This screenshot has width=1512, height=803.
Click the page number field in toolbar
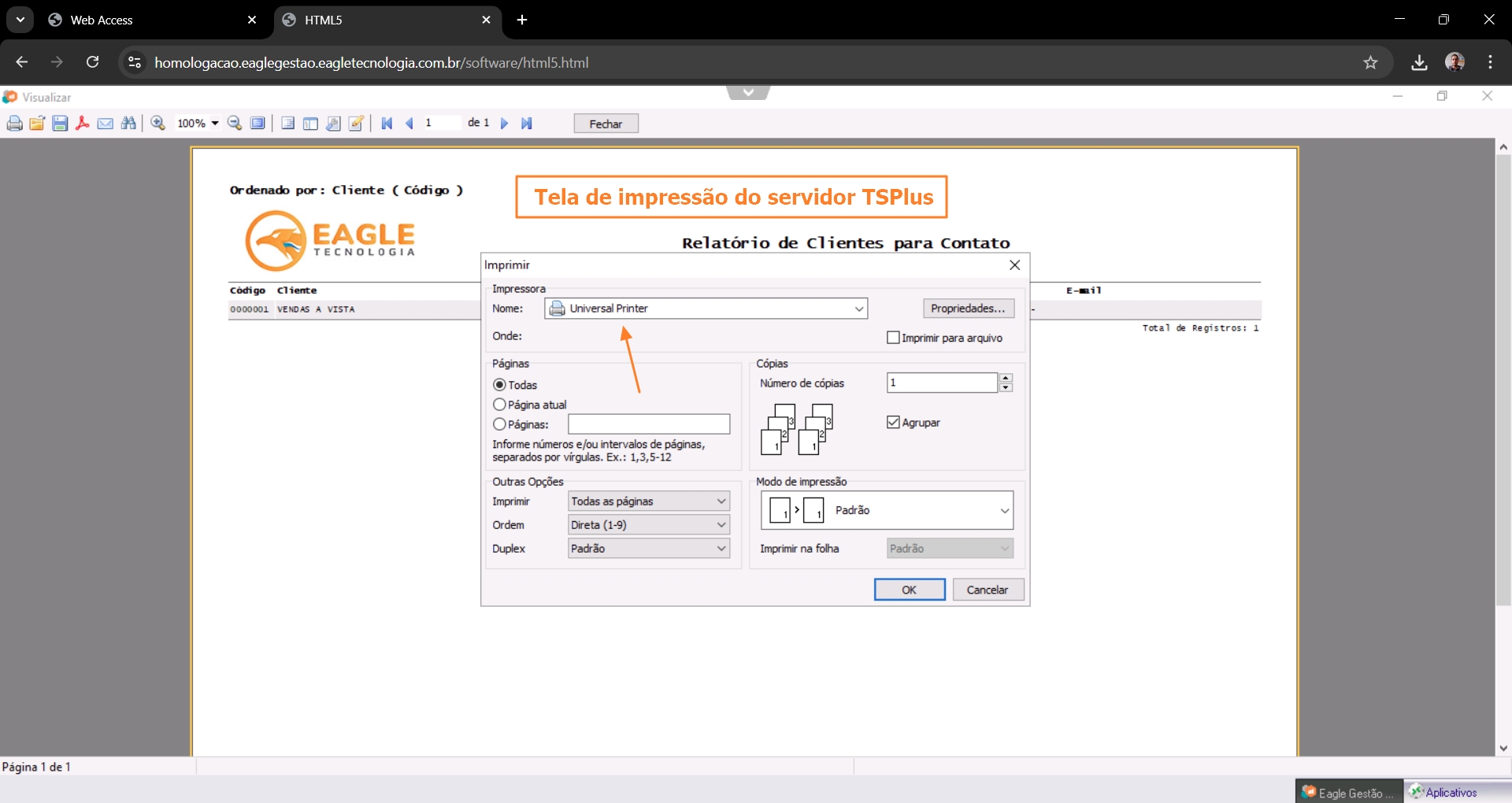tap(441, 123)
